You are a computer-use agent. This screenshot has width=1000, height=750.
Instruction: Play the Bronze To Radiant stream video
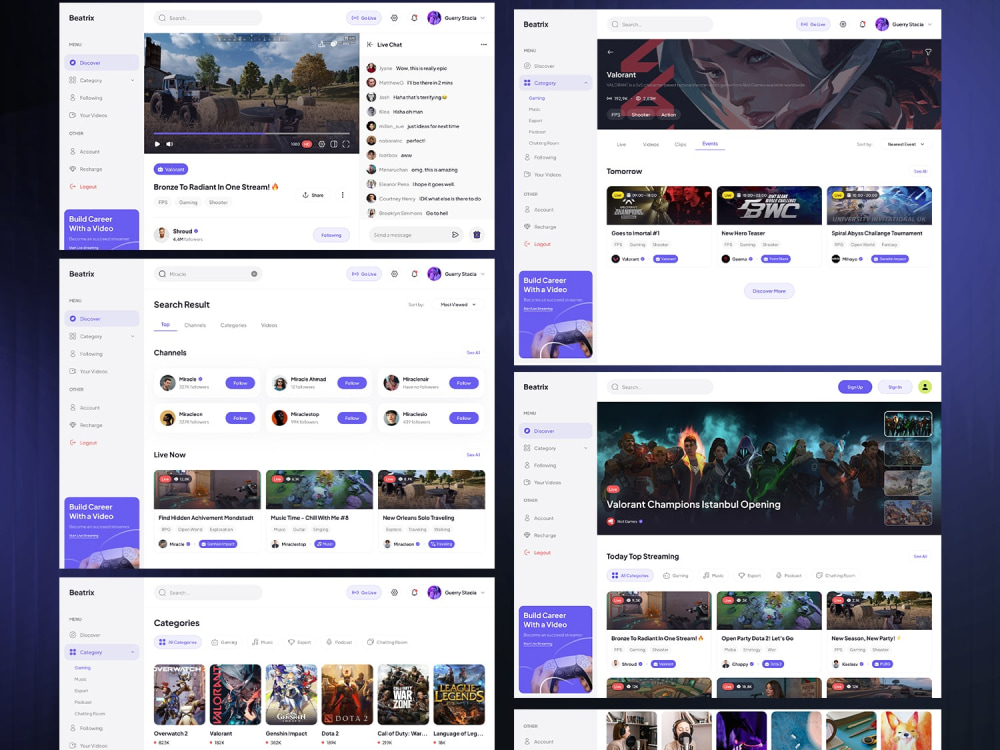tap(158, 144)
